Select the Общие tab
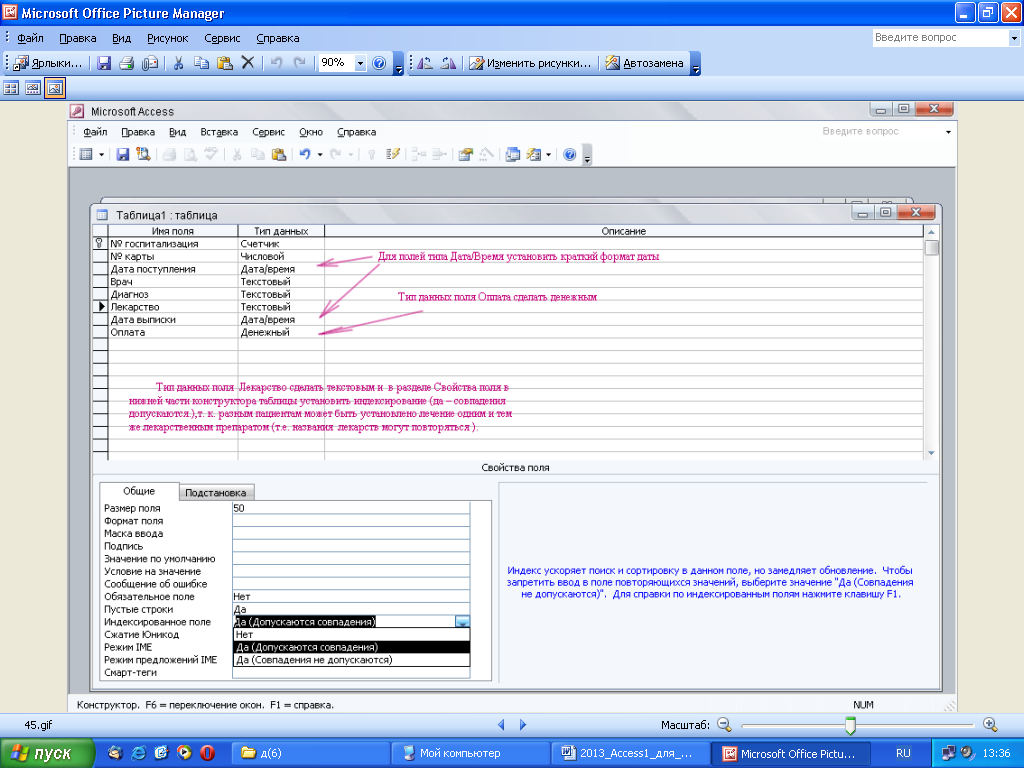This screenshot has height=768, width=1024. [x=139, y=491]
